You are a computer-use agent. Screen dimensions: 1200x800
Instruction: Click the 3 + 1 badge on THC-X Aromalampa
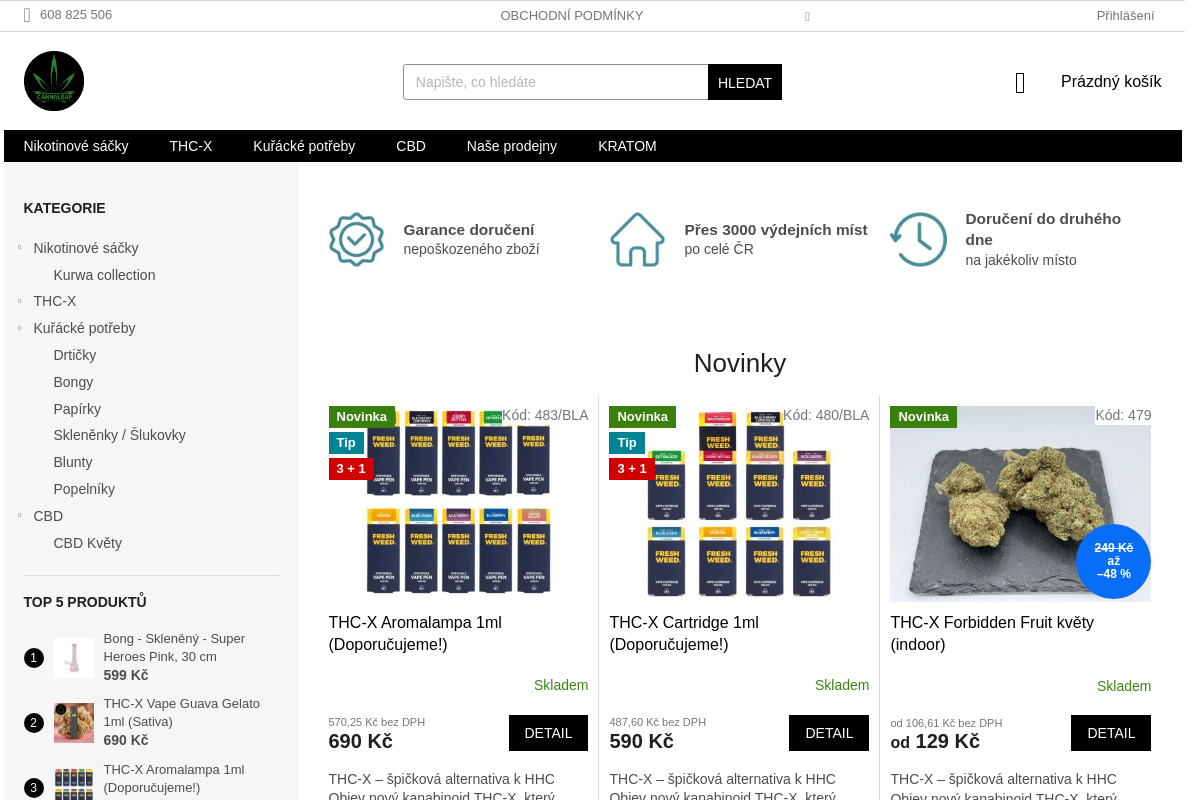point(351,469)
